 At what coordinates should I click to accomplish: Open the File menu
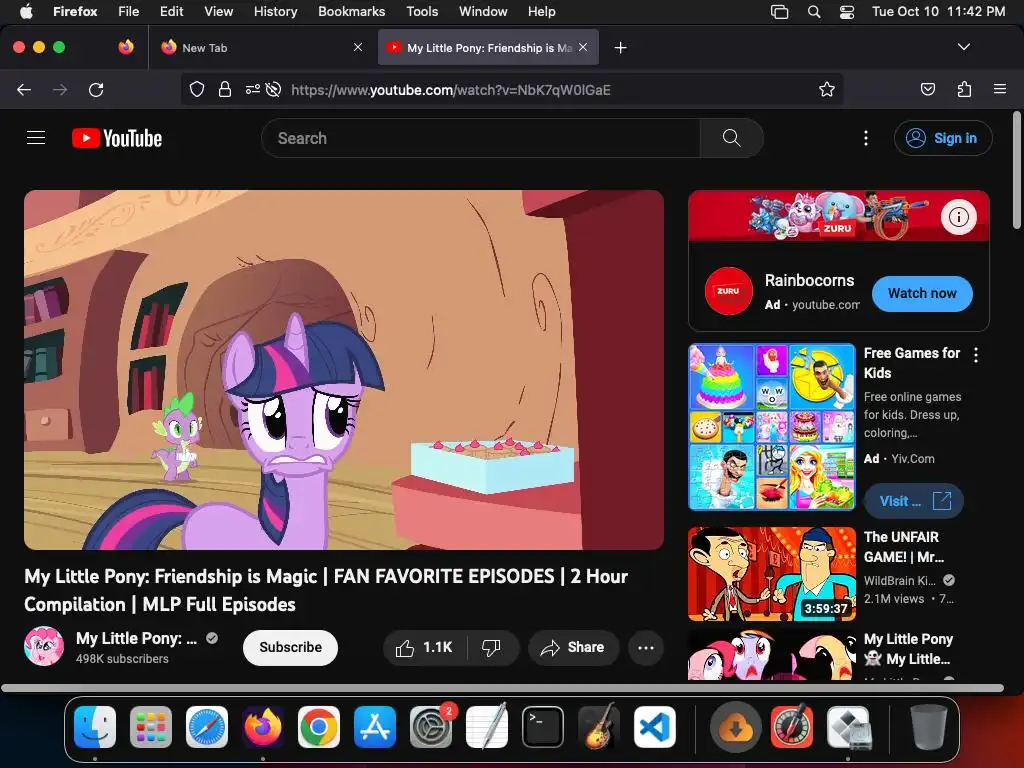[129, 11]
